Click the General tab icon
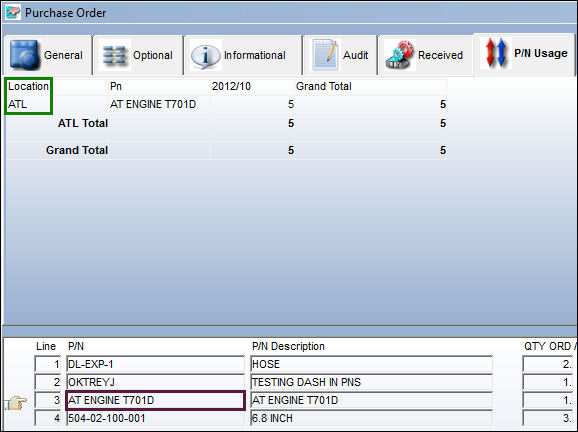Viewport: 578px width, 432px height. [x=24, y=55]
